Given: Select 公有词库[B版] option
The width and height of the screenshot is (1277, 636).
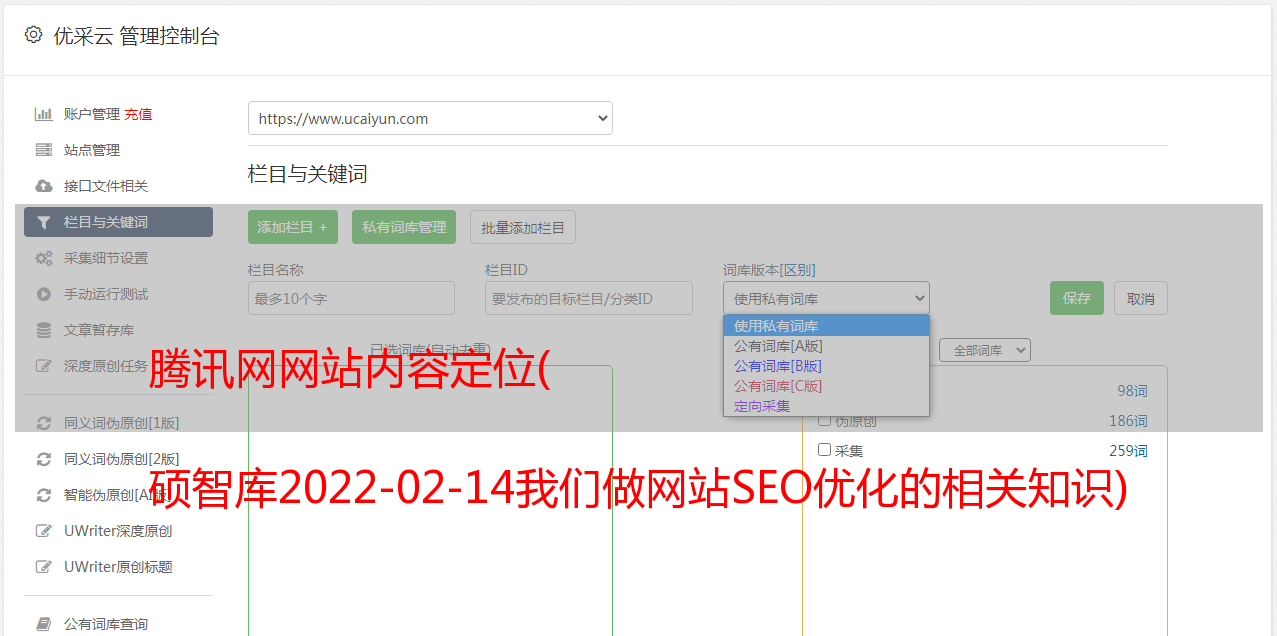Looking at the screenshot, I should [x=826, y=366].
